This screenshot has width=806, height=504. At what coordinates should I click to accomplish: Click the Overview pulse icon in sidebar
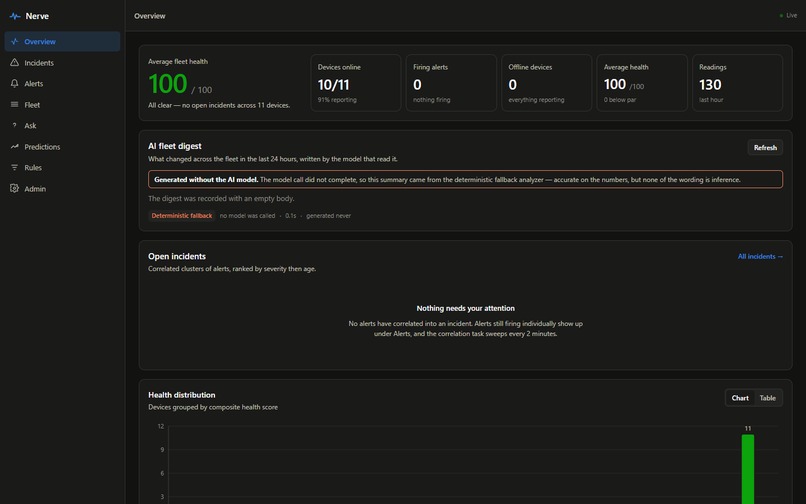(14, 42)
